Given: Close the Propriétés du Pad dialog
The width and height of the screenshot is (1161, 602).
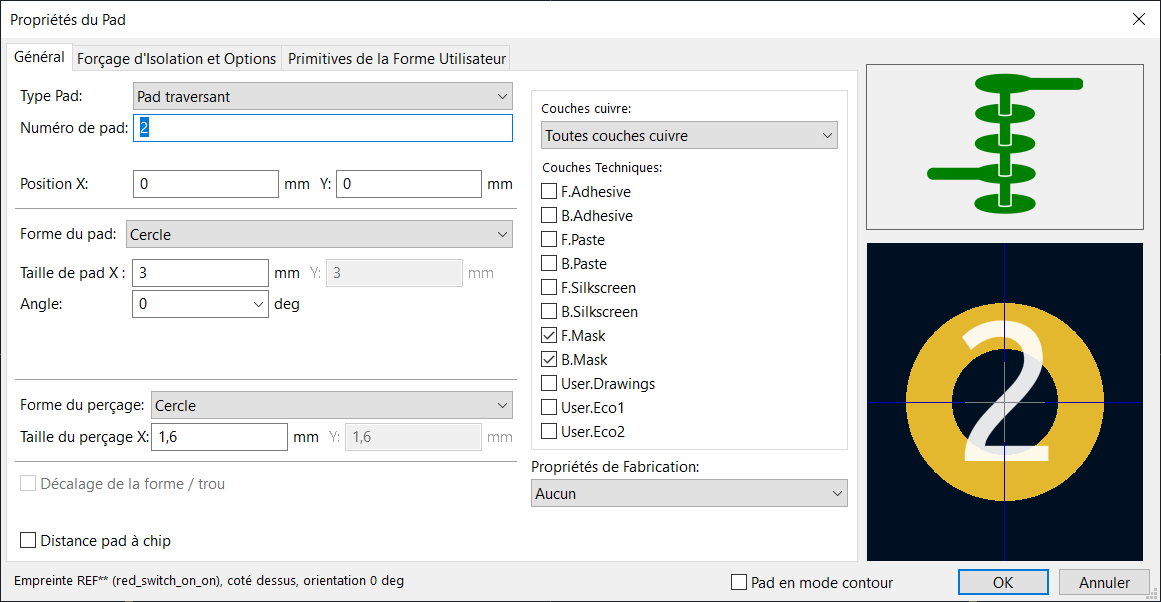Looking at the screenshot, I should click(x=1138, y=19).
